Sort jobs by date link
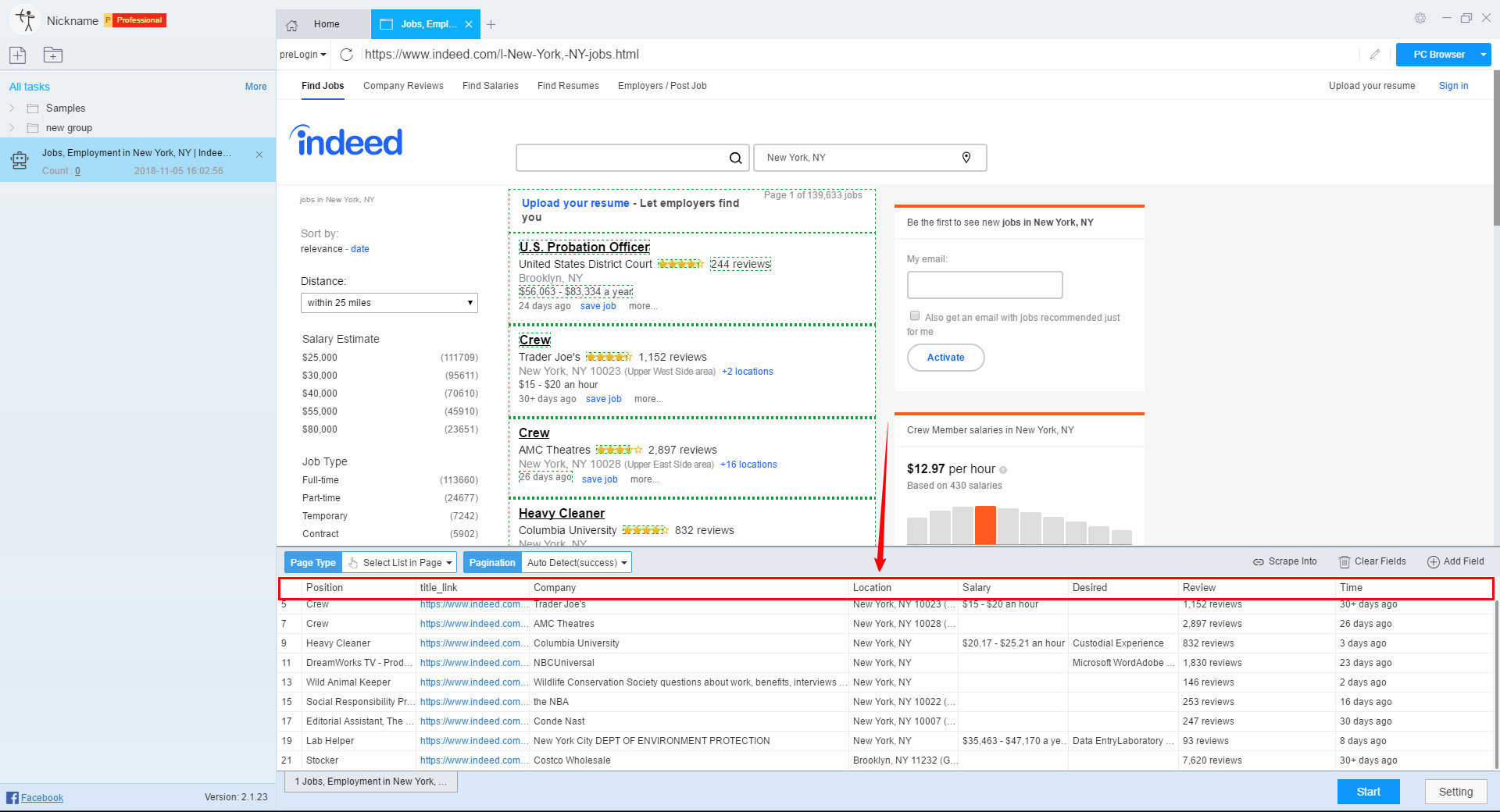The image size is (1500, 812). (359, 249)
